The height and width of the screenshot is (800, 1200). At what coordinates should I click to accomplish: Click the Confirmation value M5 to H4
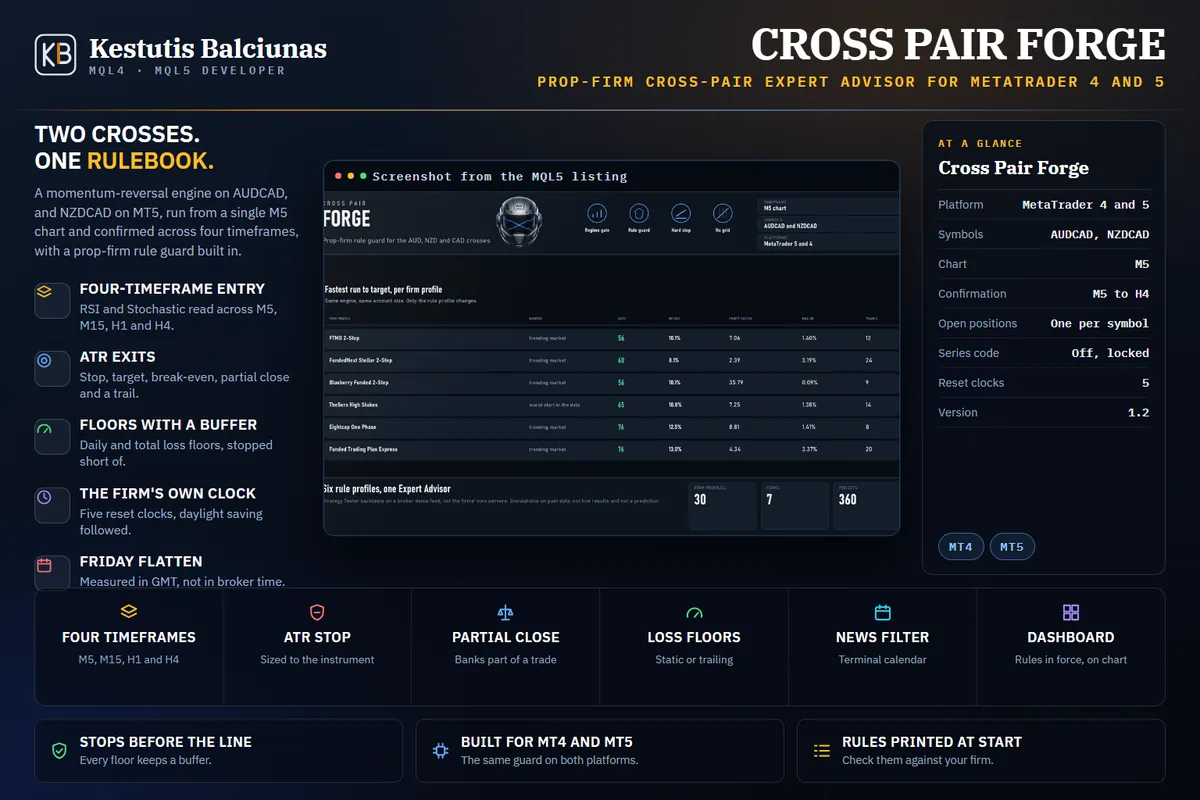click(x=1121, y=294)
